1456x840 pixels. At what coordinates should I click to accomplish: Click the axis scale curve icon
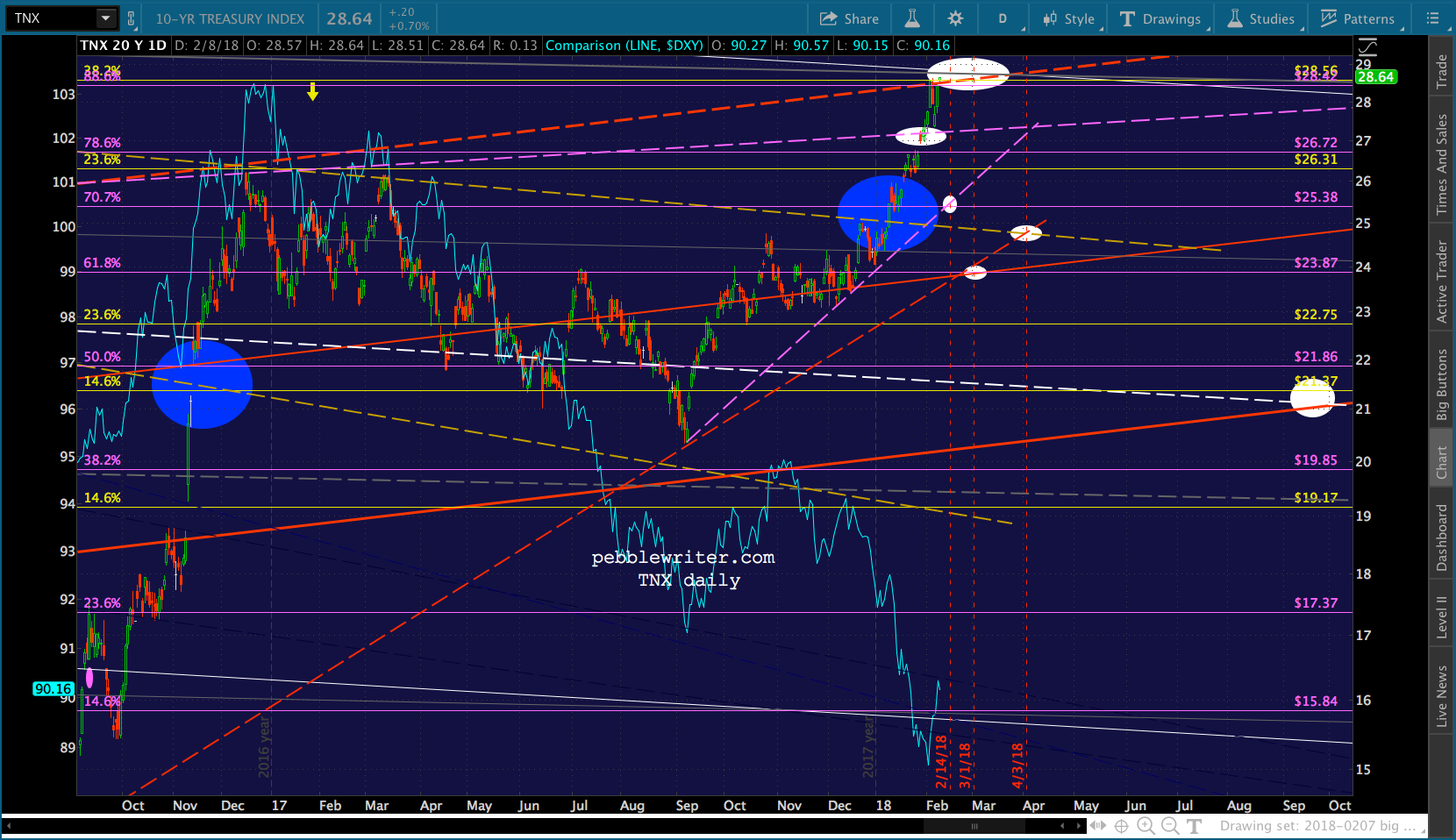tap(1367, 46)
